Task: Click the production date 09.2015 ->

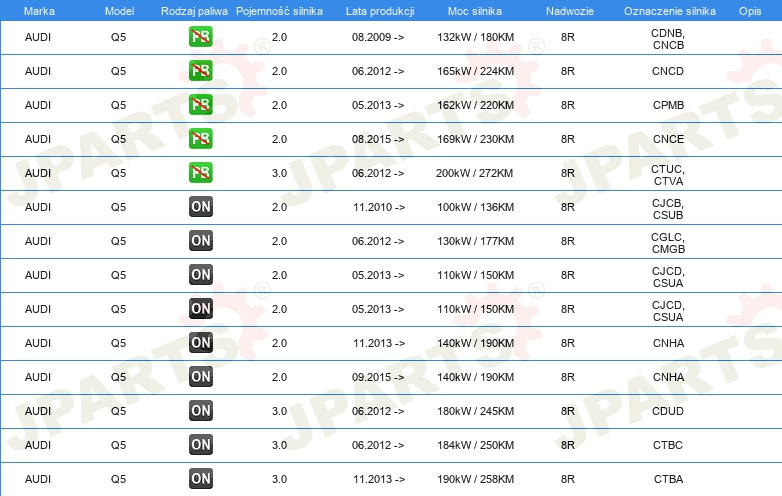Action: coord(378,377)
